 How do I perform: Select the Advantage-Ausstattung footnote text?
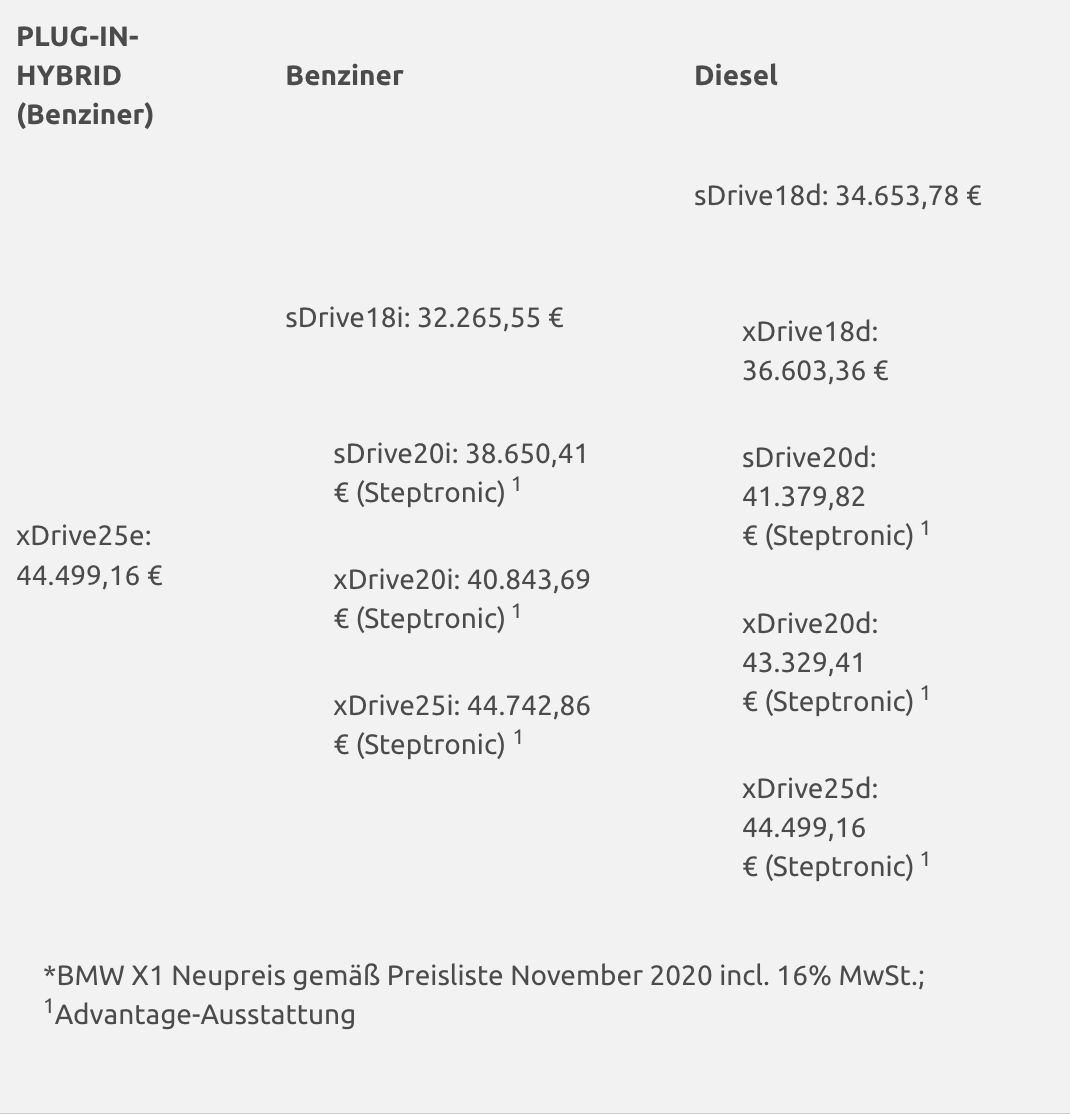pos(204,1015)
